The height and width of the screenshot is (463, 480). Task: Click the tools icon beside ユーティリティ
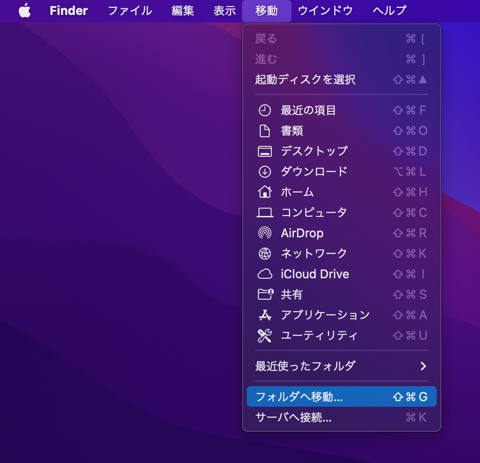[265, 336]
